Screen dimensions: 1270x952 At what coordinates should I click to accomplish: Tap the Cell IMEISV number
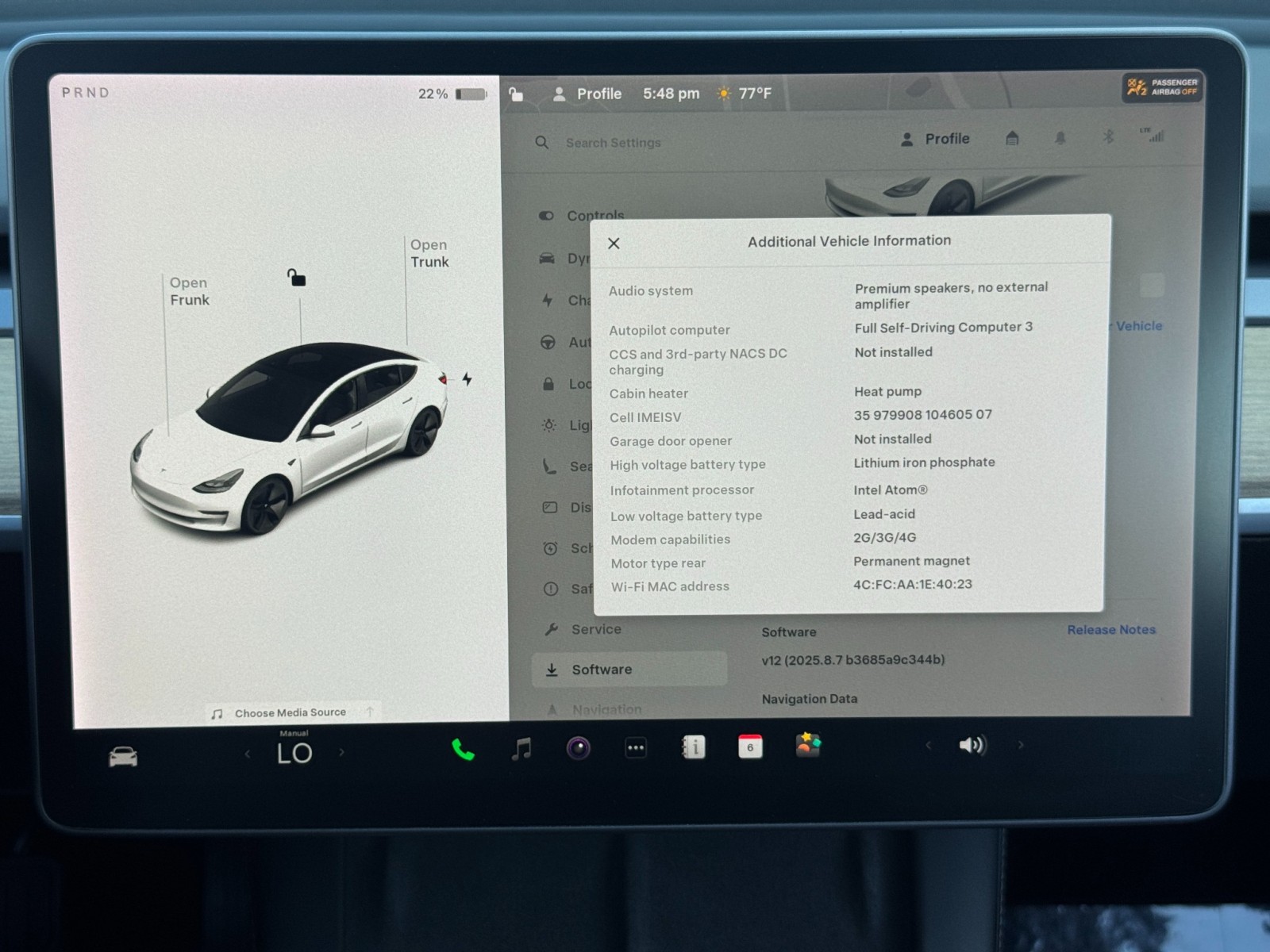tap(923, 415)
